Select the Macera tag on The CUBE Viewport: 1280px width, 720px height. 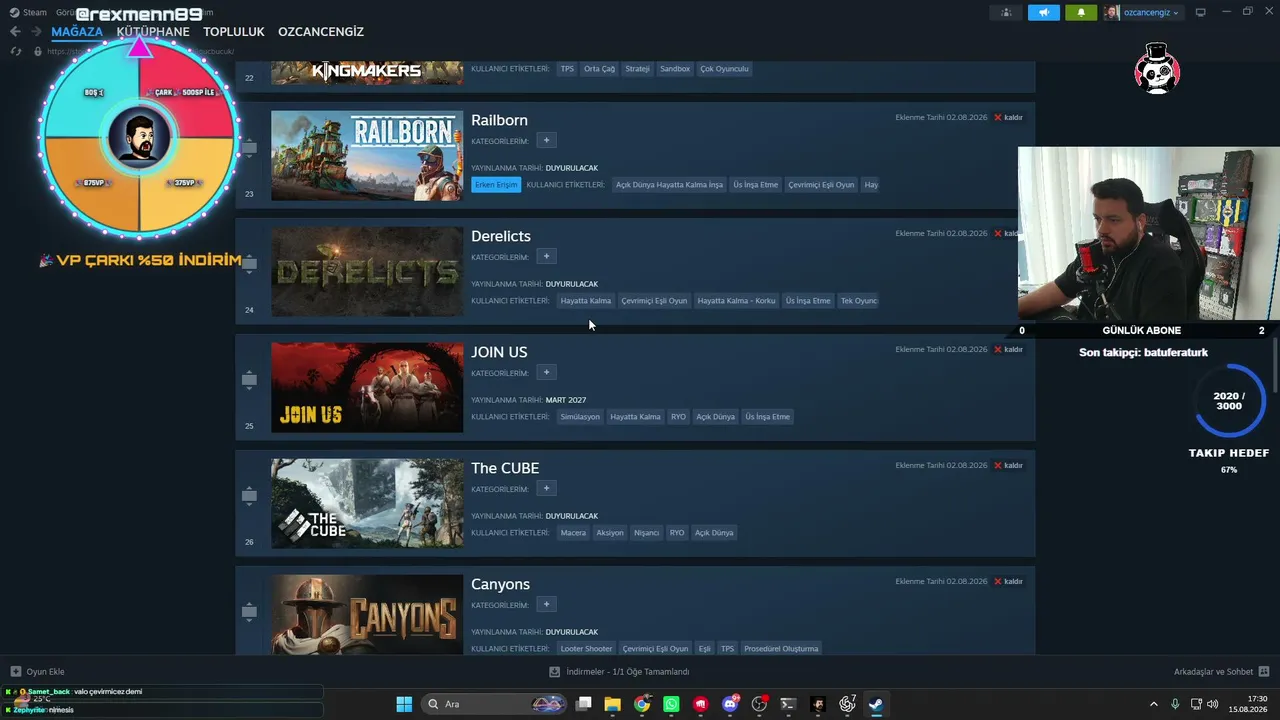tap(573, 533)
